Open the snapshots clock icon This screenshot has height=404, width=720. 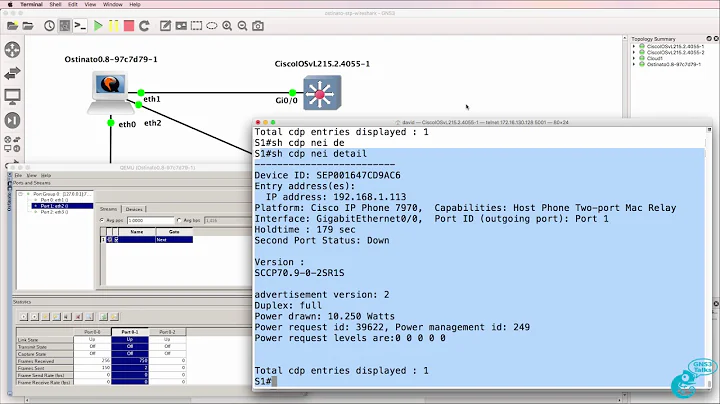pos(49,26)
